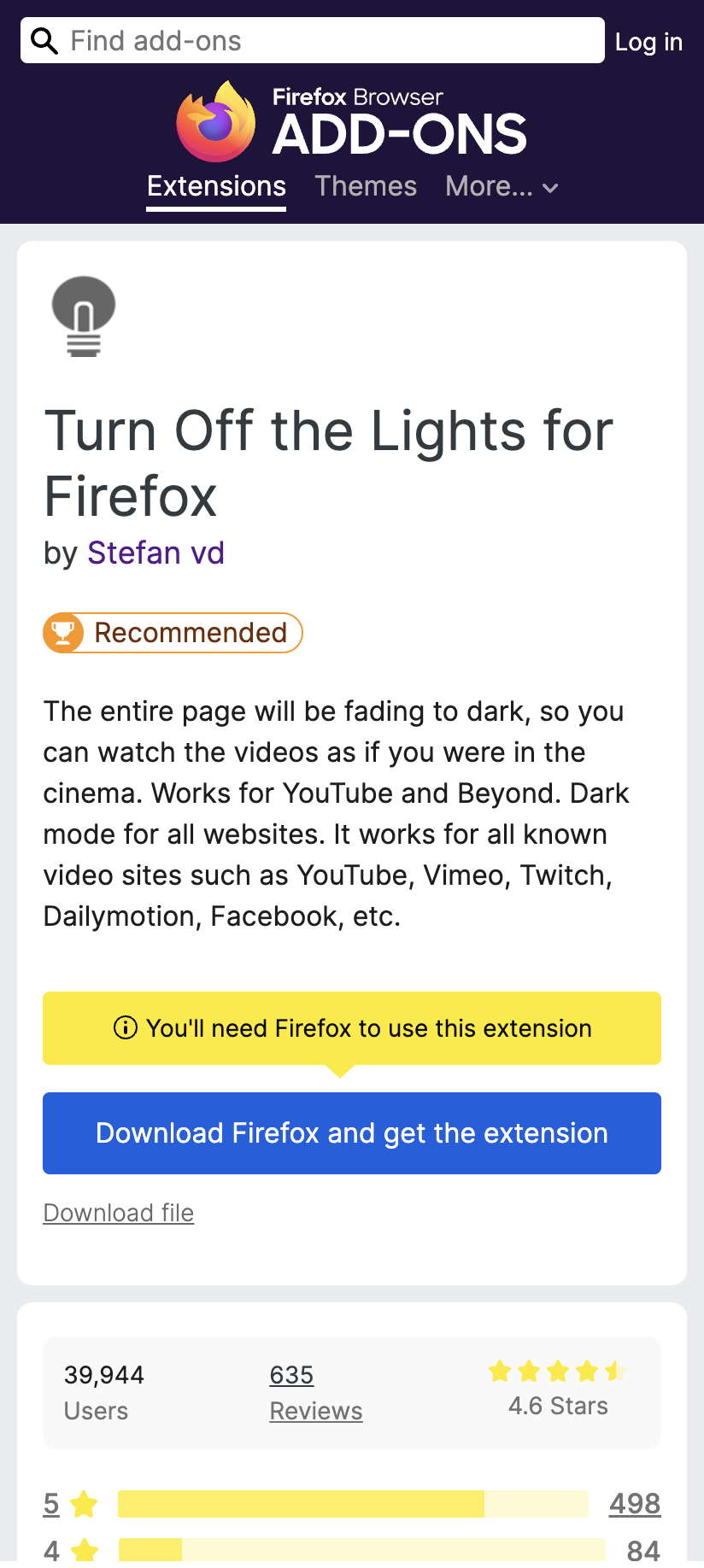Open Stefan vd's author page
Screen dimensions: 704x1568
point(155,553)
